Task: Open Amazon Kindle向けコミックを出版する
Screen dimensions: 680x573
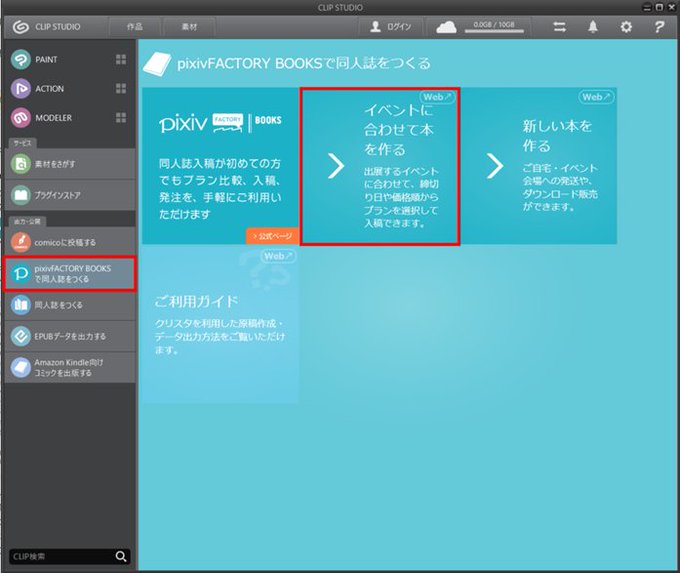Action: pos(70,367)
